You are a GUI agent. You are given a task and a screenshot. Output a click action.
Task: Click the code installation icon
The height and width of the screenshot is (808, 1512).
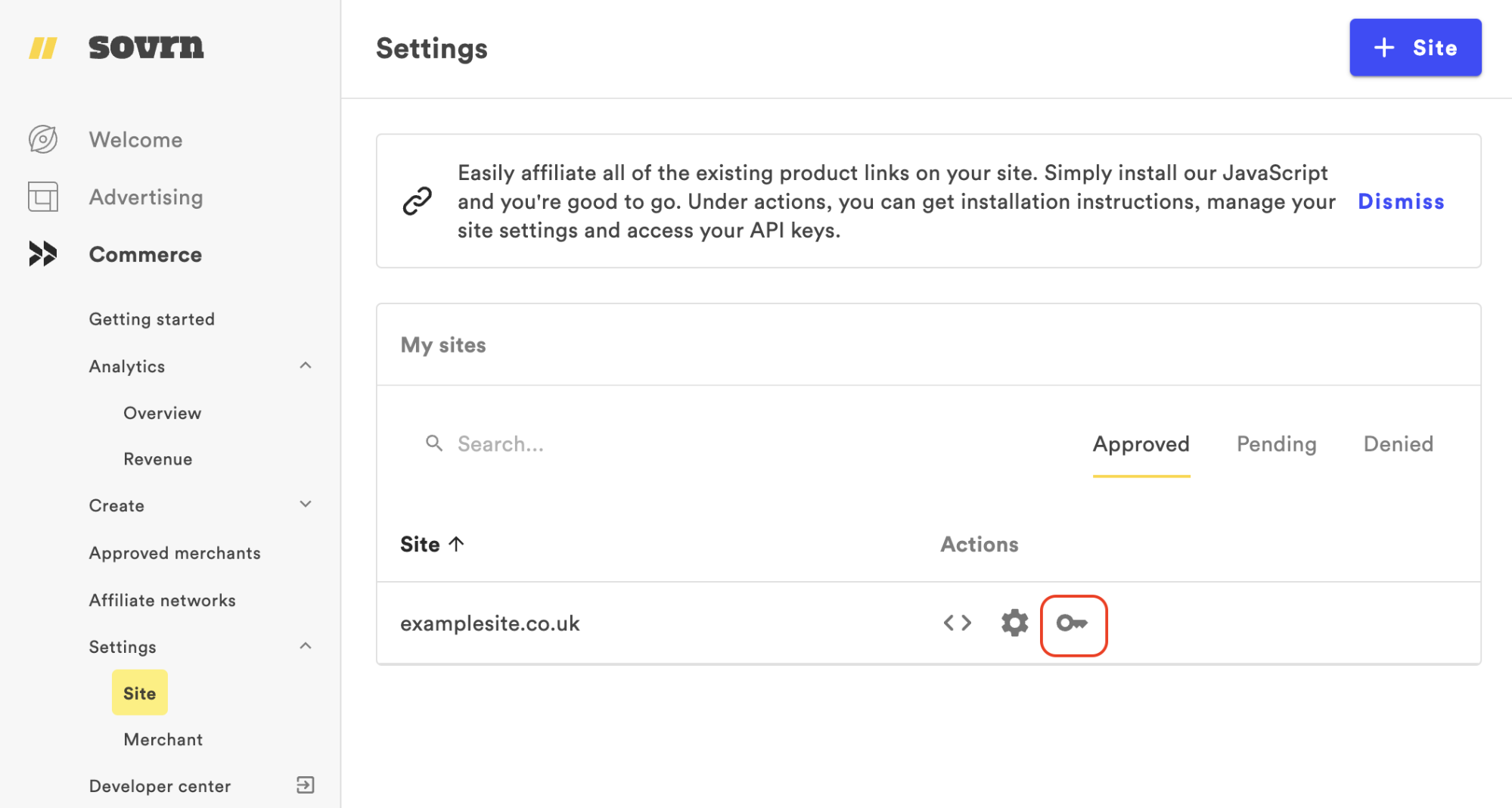click(957, 623)
